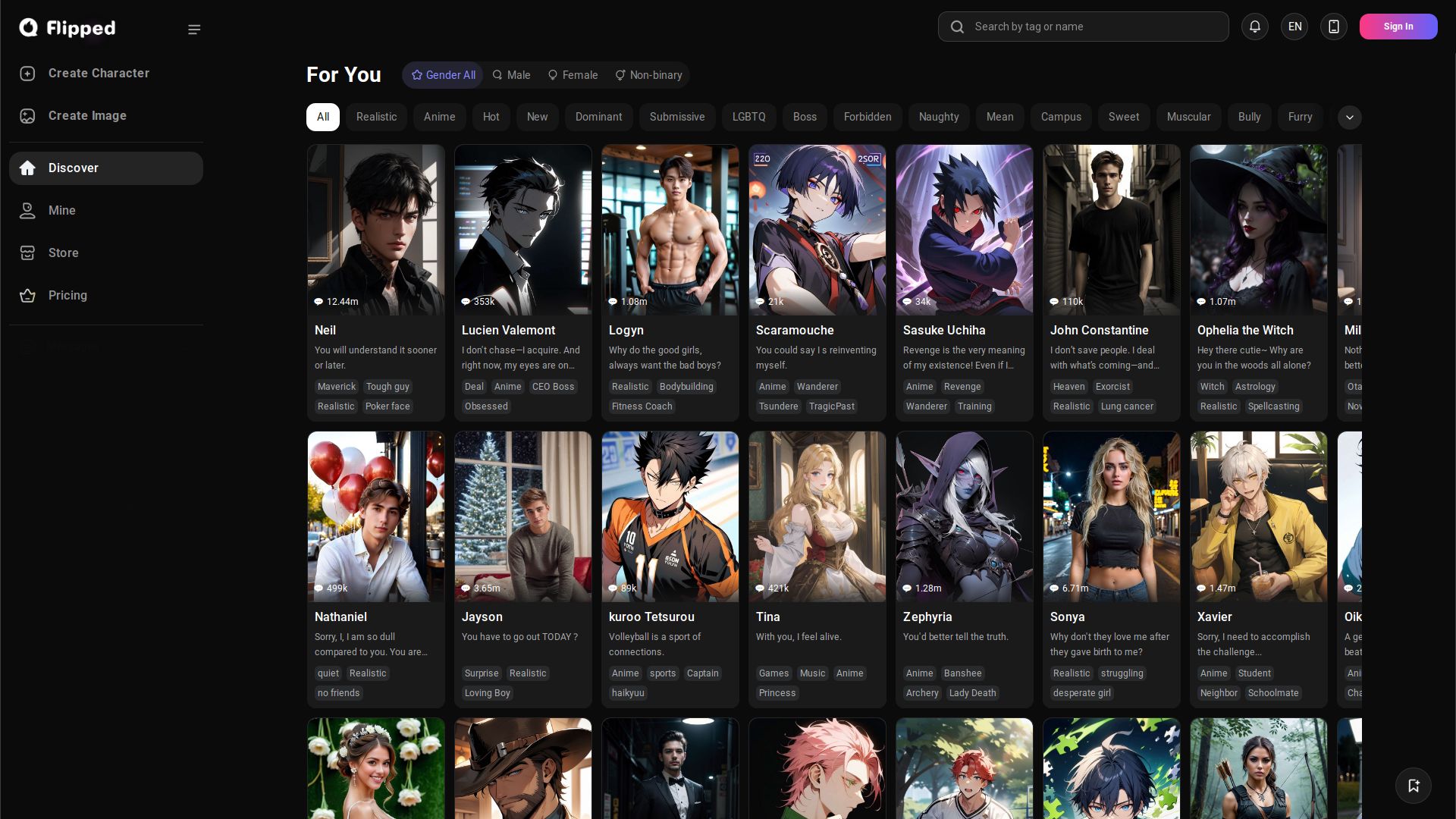Screen dimensions: 1456x819
Task: Select Non-binary gender filter
Action: coord(648,75)
